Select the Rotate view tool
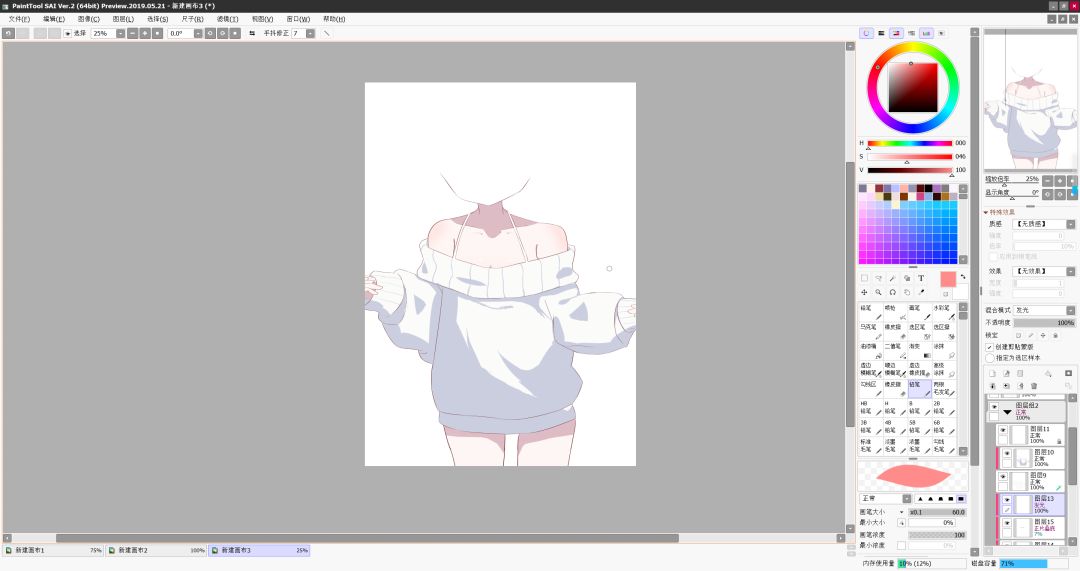Screen dimensions: 1080x571 click(893, 292)
